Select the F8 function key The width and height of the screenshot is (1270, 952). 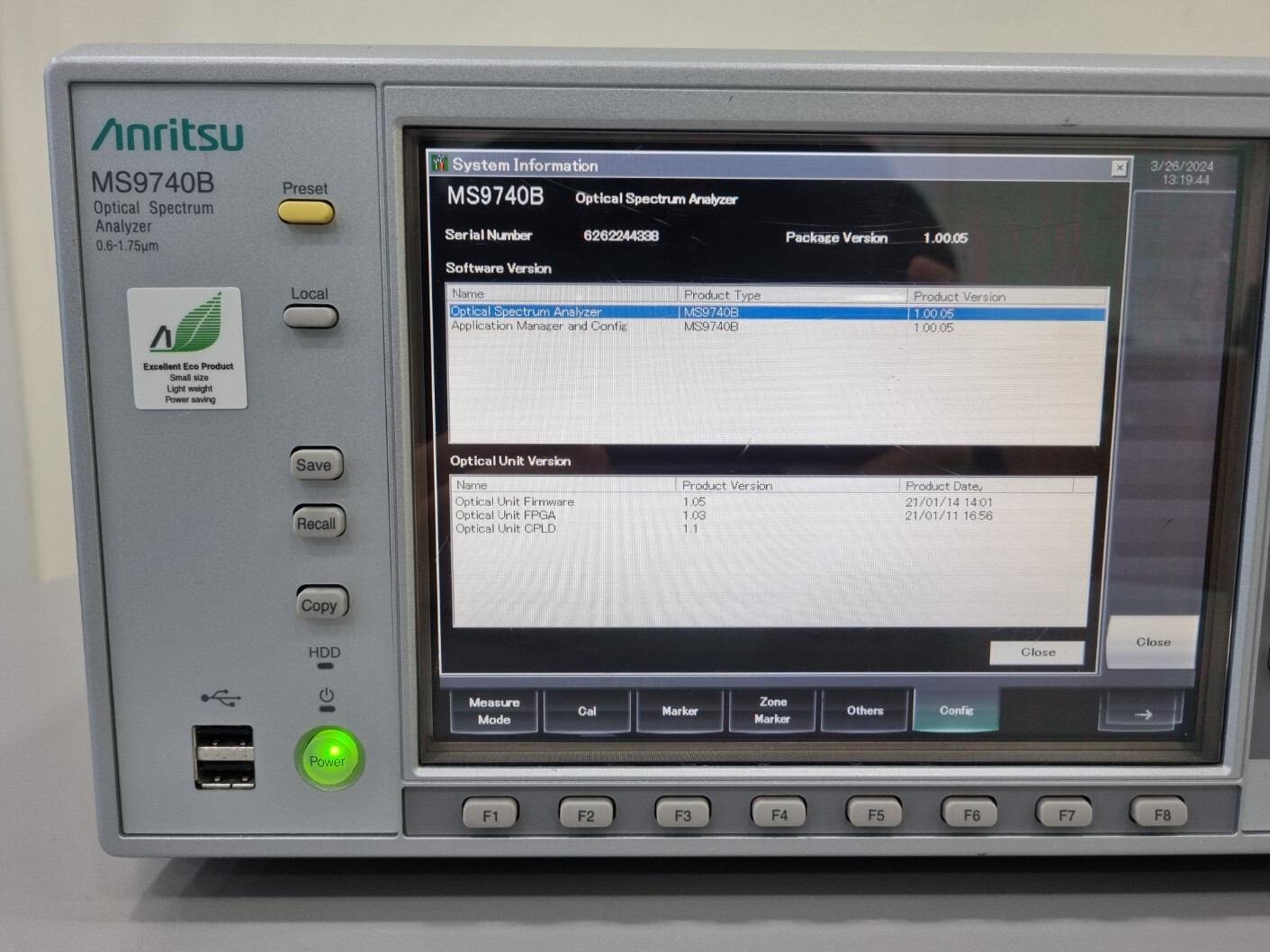(x=1160, y=813)
